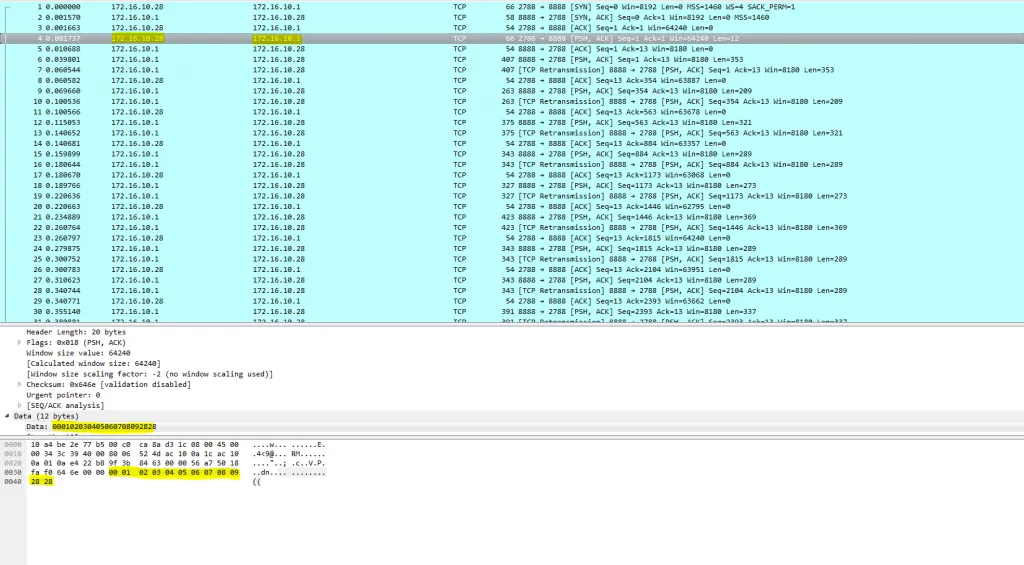Screen dimensions: 1024x565
Task: Select packet 21 with Len=369
Action: click(512, 217)
